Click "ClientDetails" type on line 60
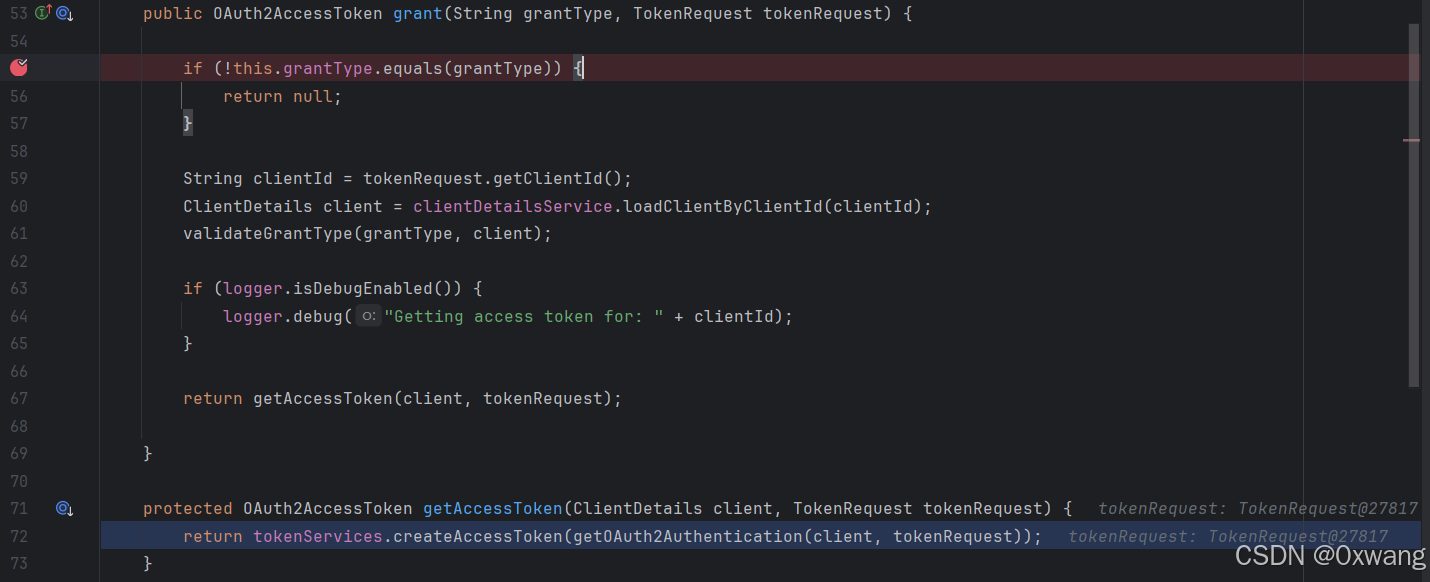The image size is (1430, 582). (248, 206)
